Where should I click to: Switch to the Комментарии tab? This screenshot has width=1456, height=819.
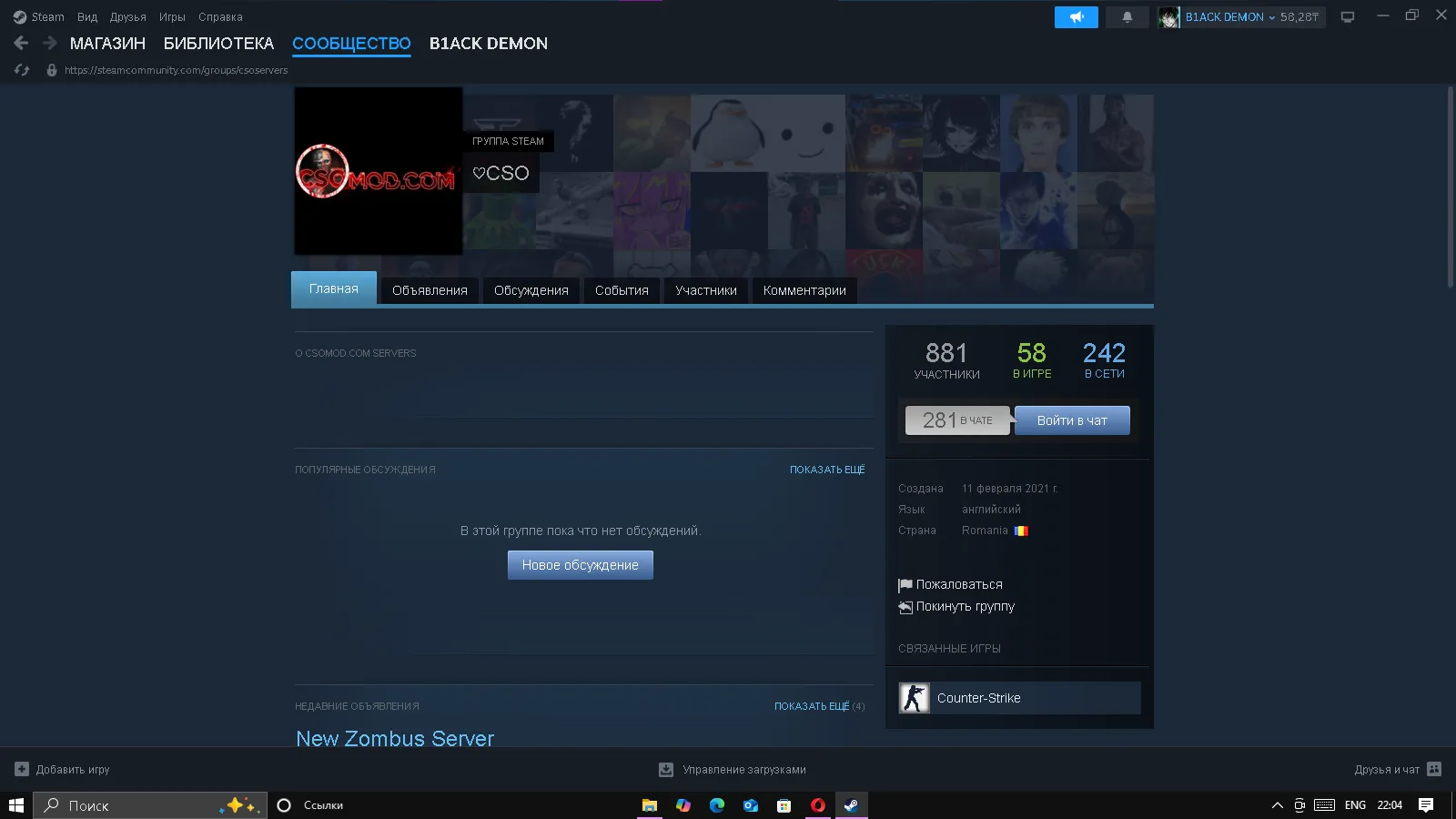(804, 290)
